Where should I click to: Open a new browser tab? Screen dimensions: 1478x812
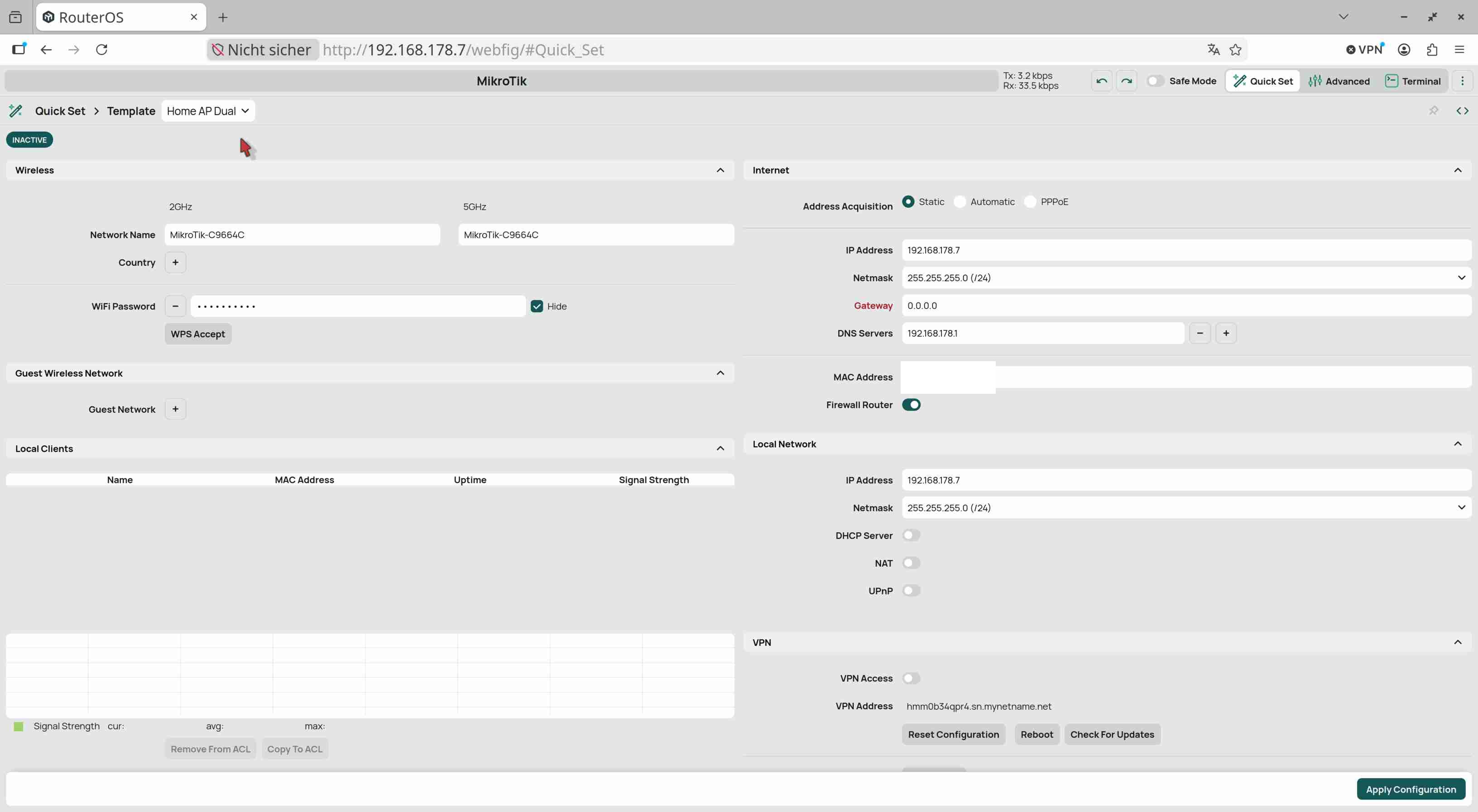223,17
